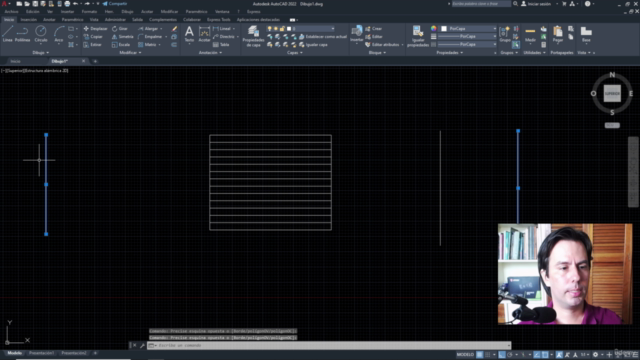Open Propiedades de capa
This screenshot has width=640, height=360.
(253, 36)
